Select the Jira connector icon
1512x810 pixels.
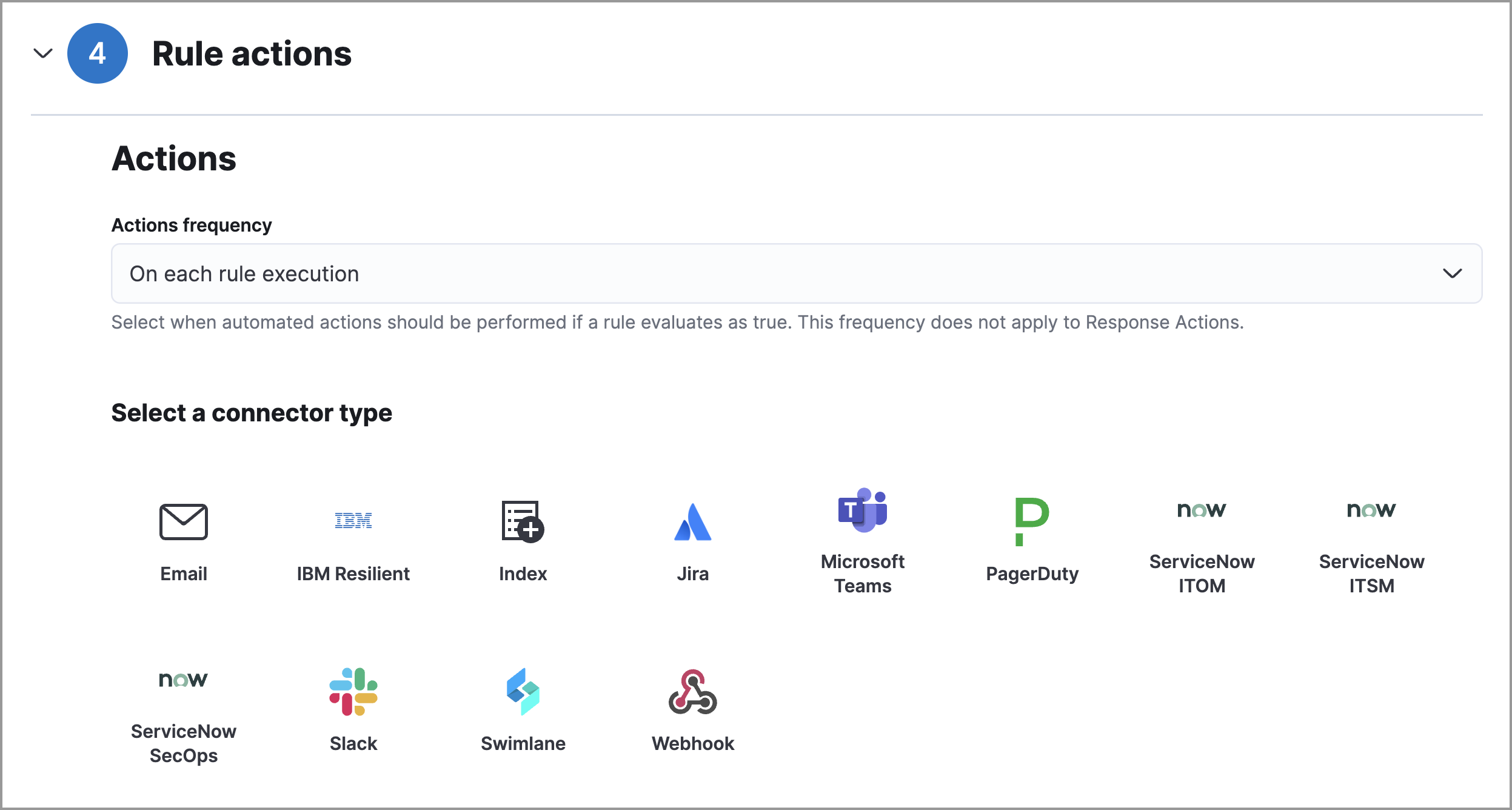692,522
